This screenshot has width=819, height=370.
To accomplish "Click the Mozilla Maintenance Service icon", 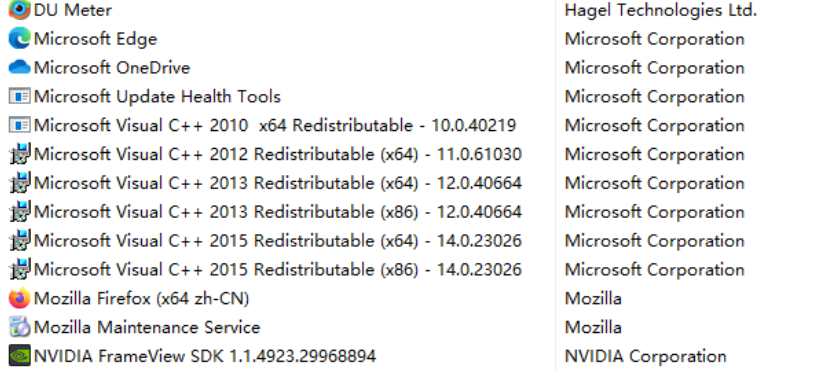I will coord(19,327).
